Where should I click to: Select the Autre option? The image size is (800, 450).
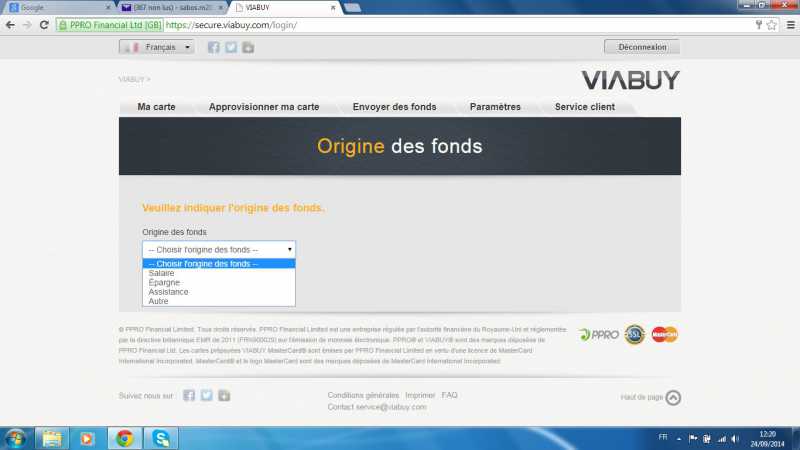point(219,301)
